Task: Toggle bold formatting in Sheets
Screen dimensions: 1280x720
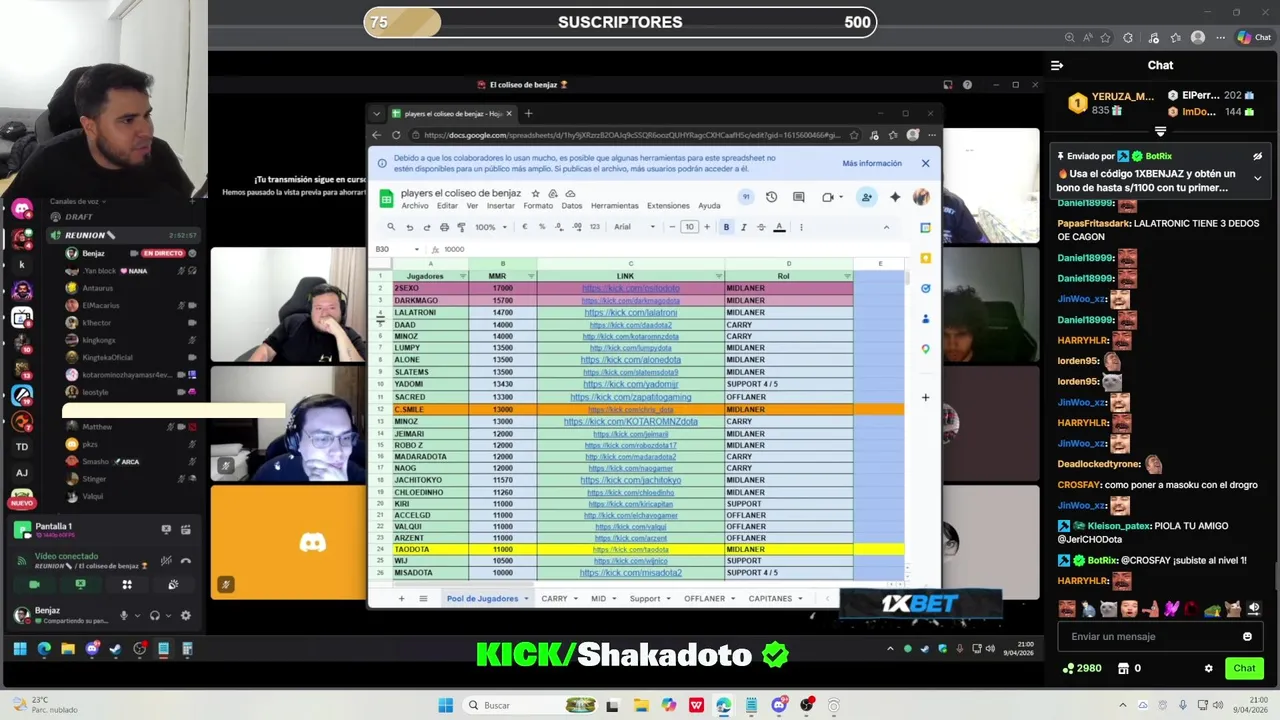Action: [726, 227]
